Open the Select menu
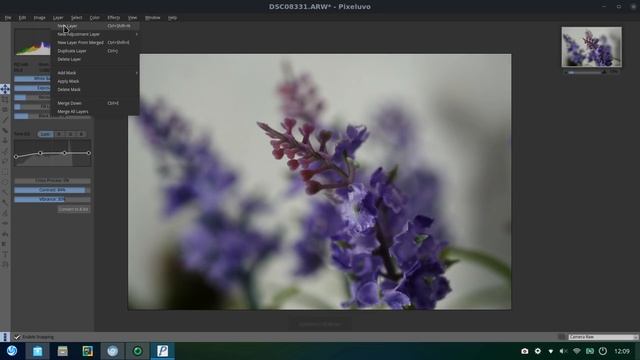 [x=76, y=18]
